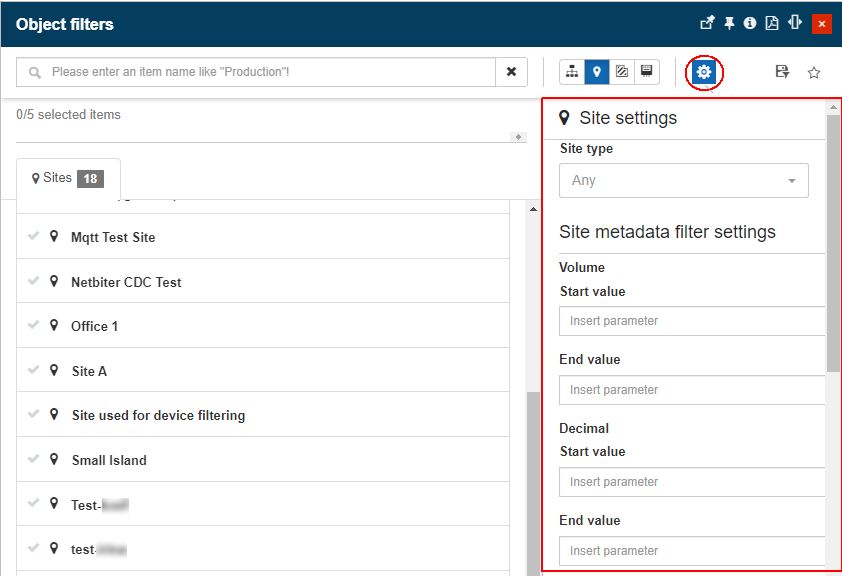The image size is (842, 576).
Task: Click the pop-out external window icon
Action: tap(707, 23)
